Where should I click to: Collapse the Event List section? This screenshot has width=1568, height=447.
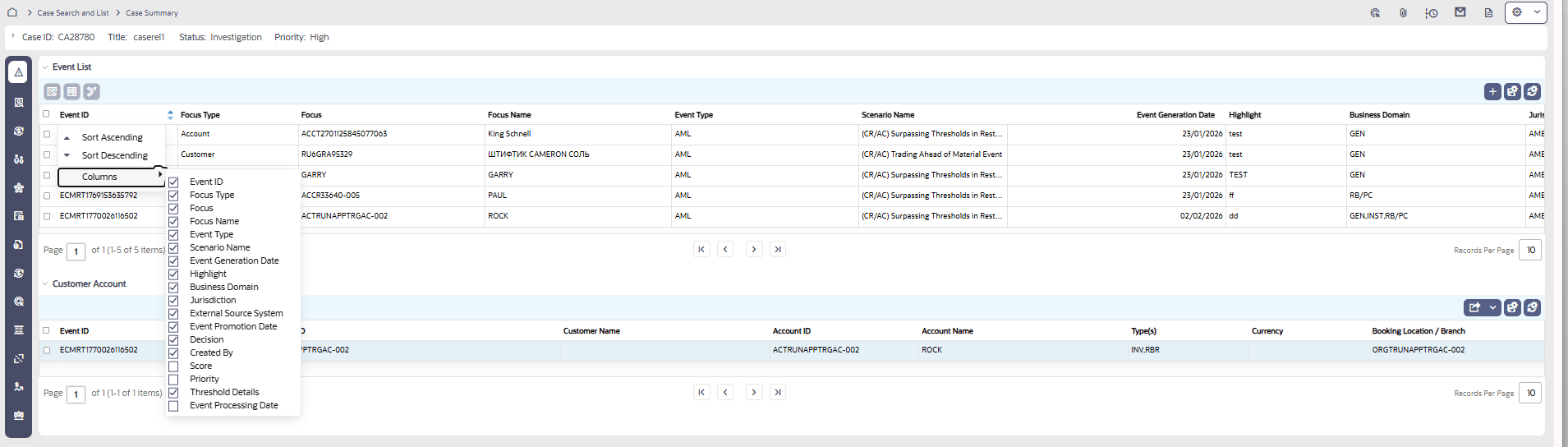45,67
